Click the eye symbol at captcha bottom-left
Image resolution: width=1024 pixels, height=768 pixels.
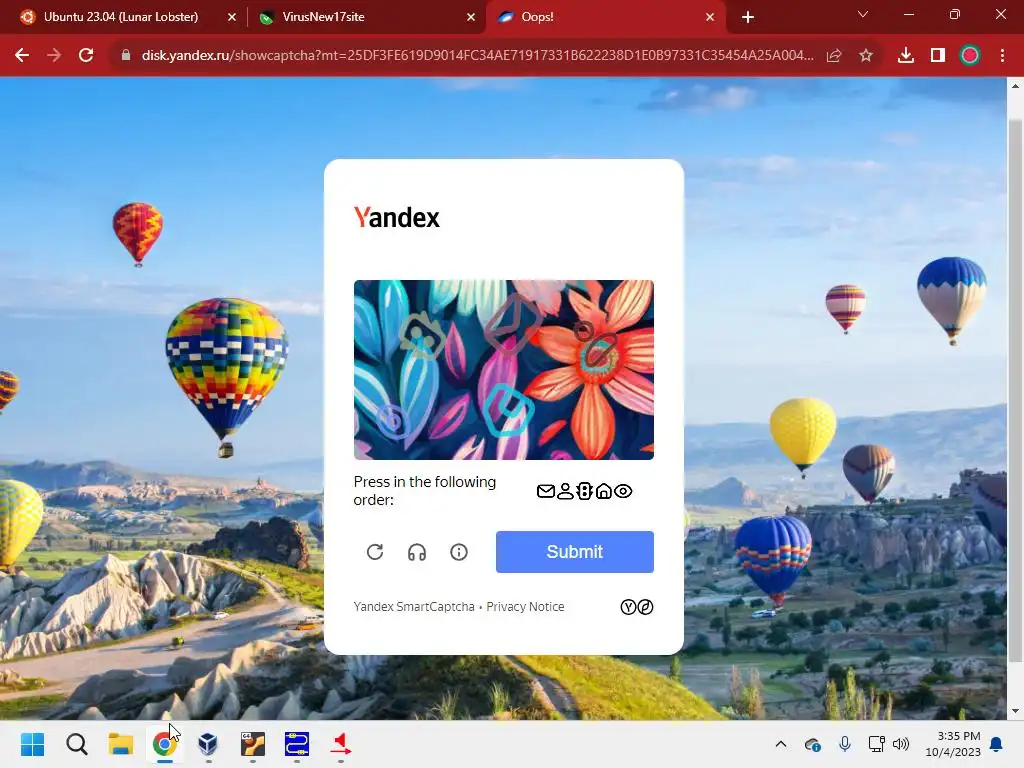coord(392,421)
